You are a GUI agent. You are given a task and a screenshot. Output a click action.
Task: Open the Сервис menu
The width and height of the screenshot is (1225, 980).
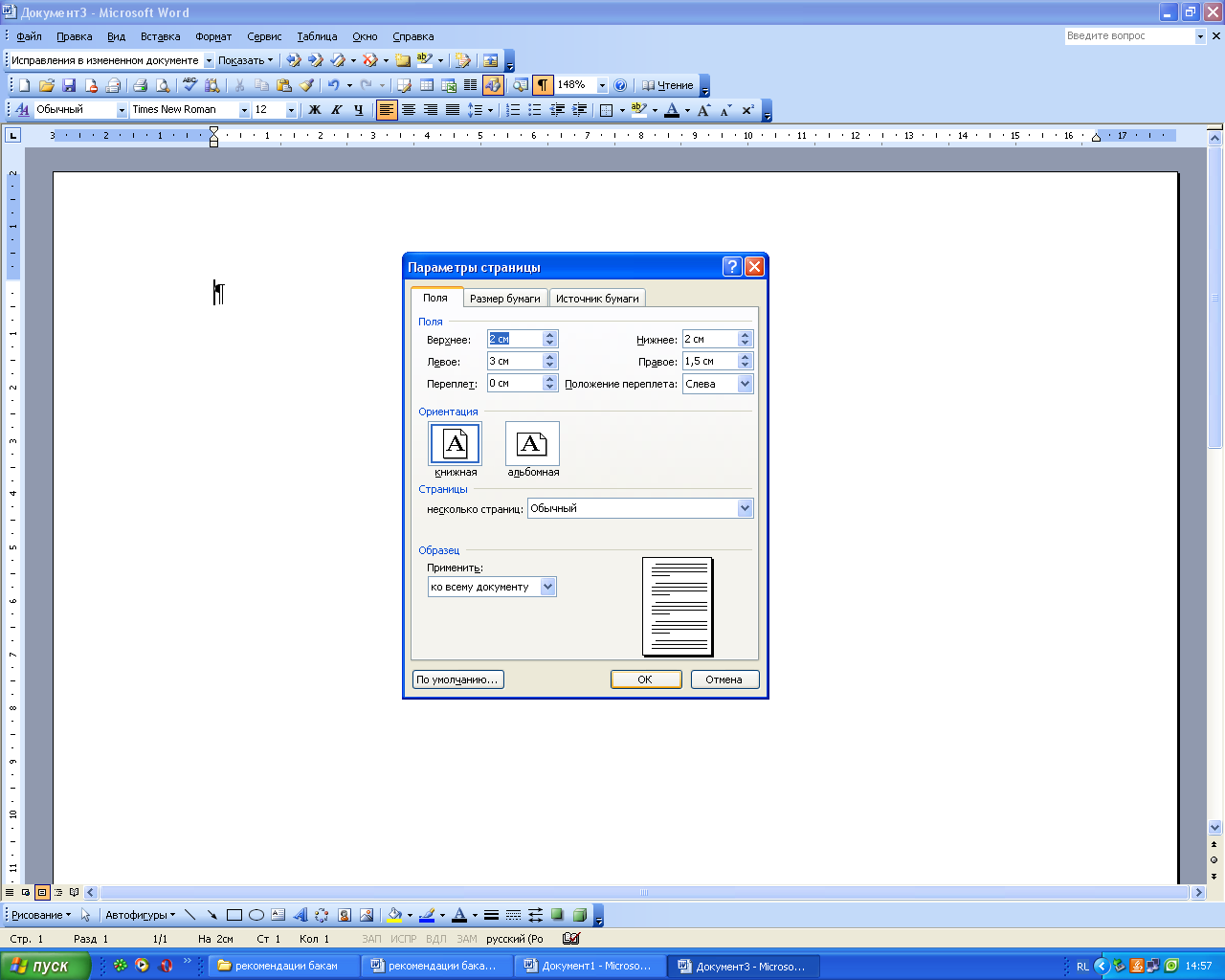pyautogui.click(x=264, y=36)
